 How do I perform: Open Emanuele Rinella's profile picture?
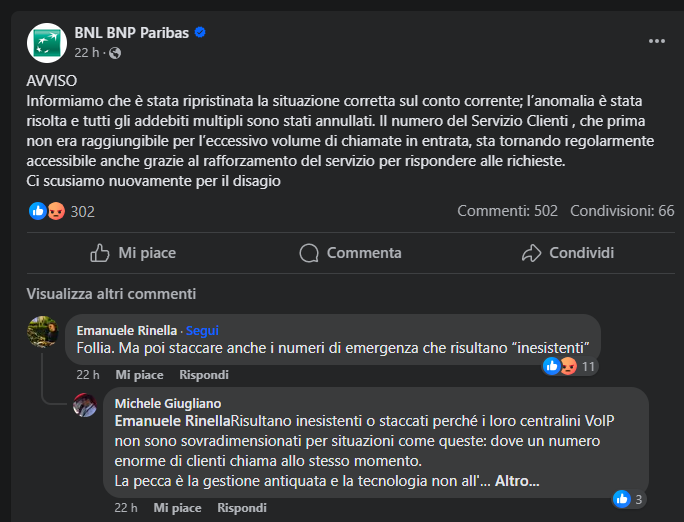(43, 331)
